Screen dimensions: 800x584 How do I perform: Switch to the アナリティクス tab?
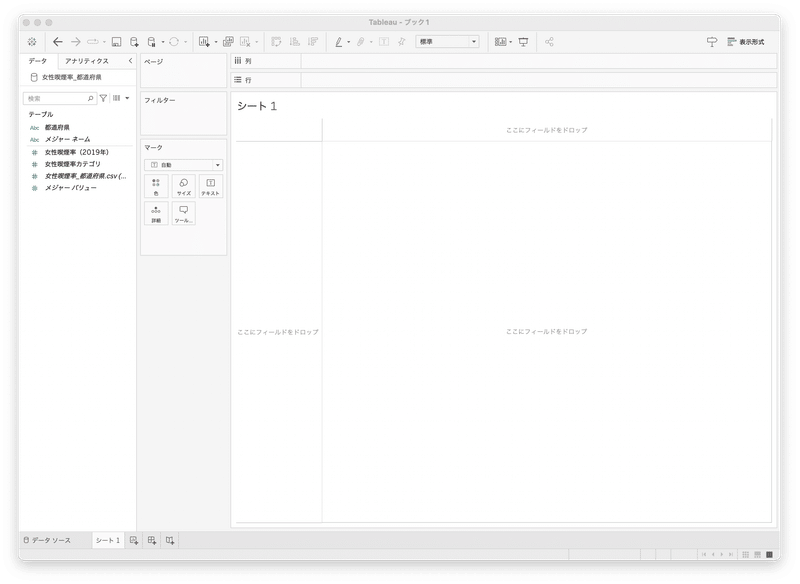coord(87,61)
